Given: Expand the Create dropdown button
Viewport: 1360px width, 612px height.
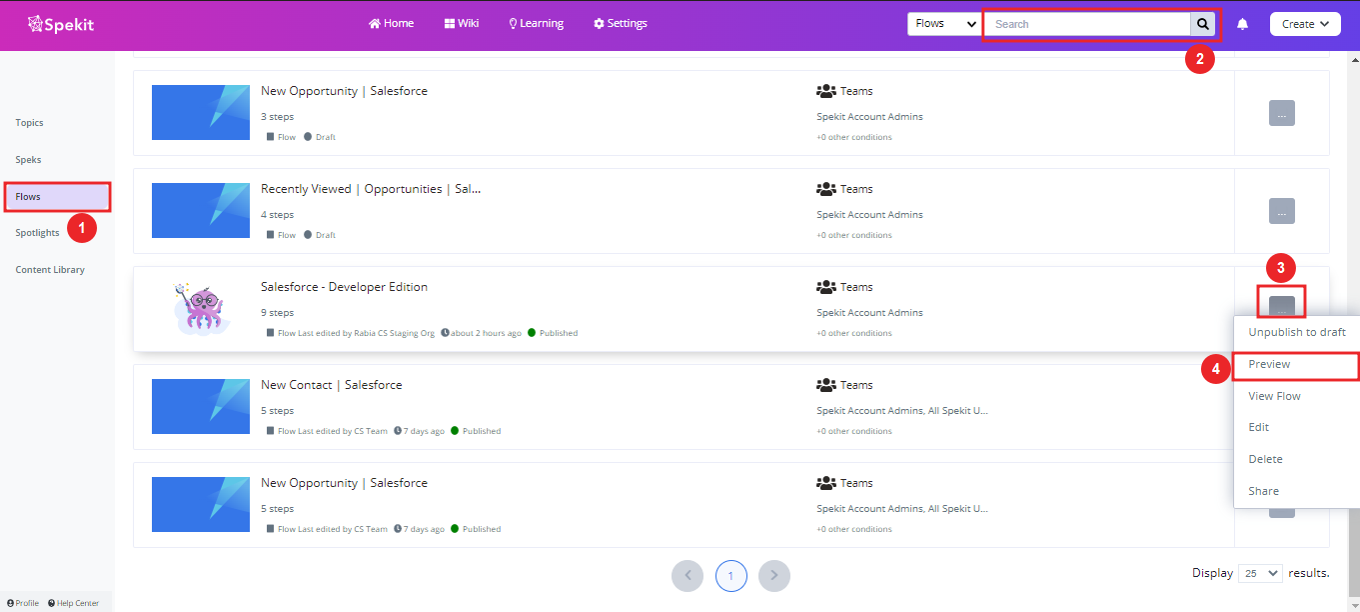Looking at the screenshot, I should click(1305, 23).
